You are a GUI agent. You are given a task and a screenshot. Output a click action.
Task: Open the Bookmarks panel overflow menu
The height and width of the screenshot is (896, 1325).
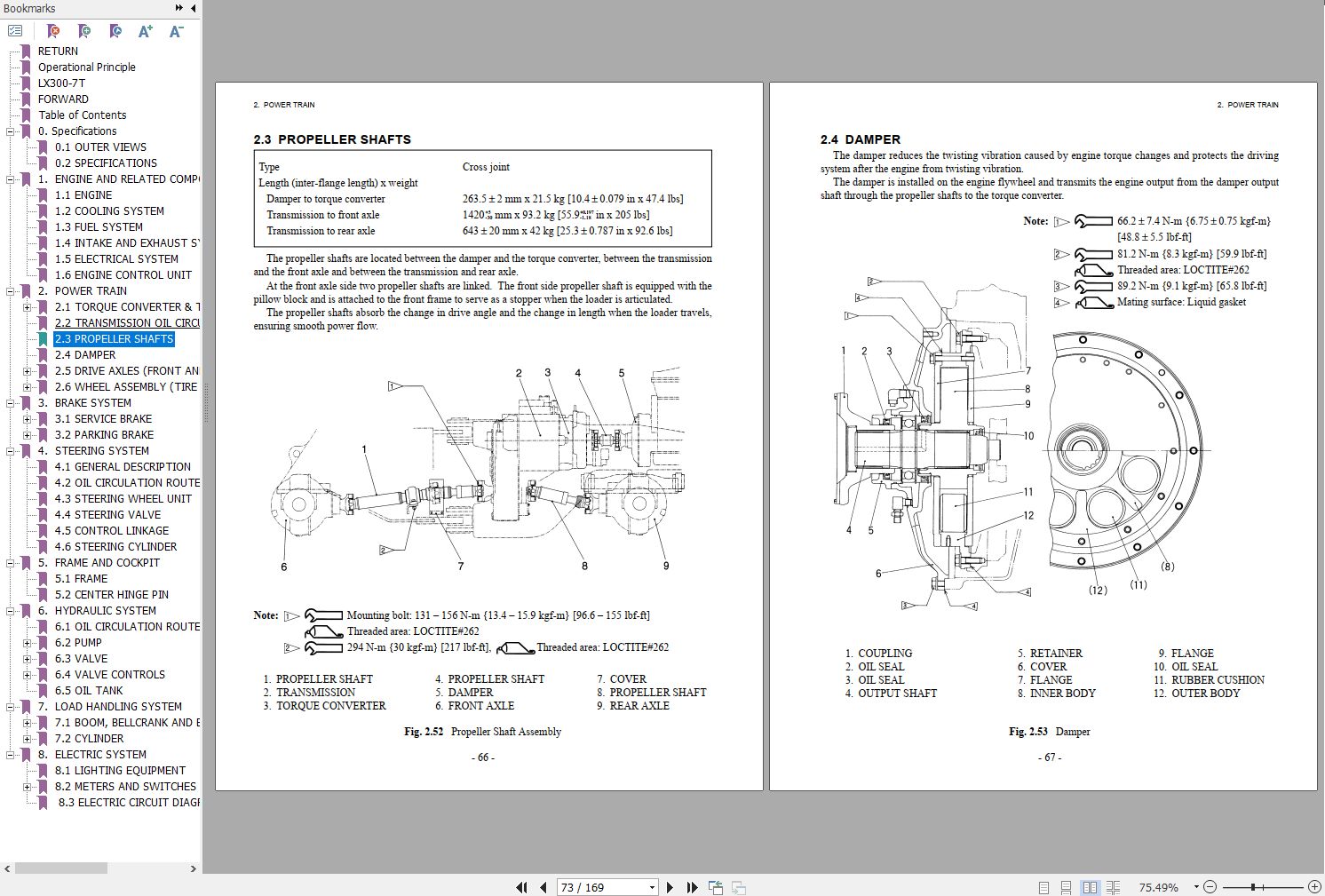coord(178,8)
